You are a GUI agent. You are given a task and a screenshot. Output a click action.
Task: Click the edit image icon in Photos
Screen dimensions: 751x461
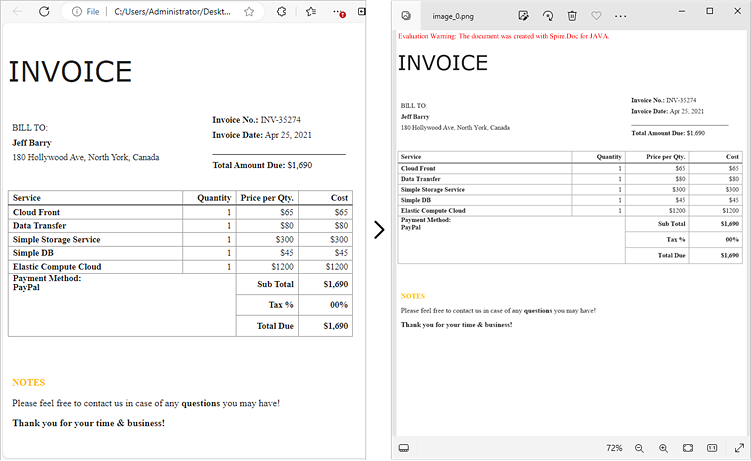pos(523,16)
